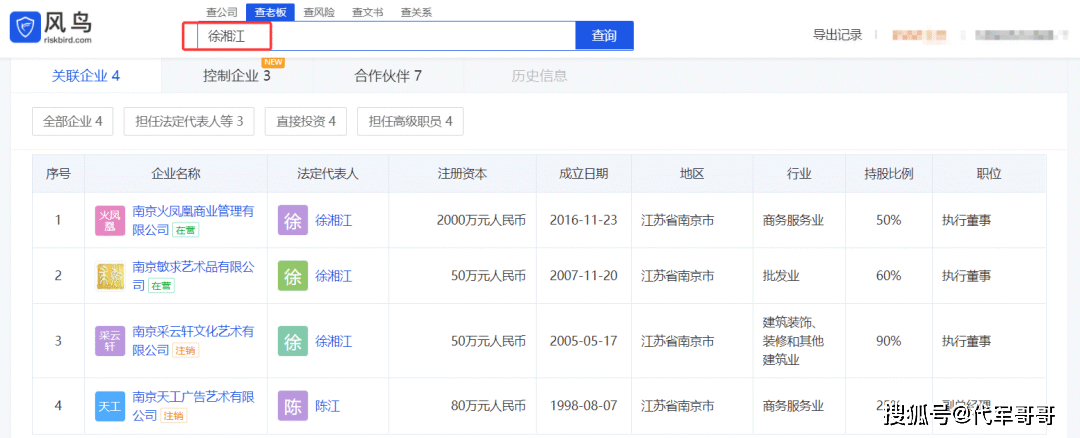
Task: Filter by 直接投资 4
Action: tap(305, 122)
